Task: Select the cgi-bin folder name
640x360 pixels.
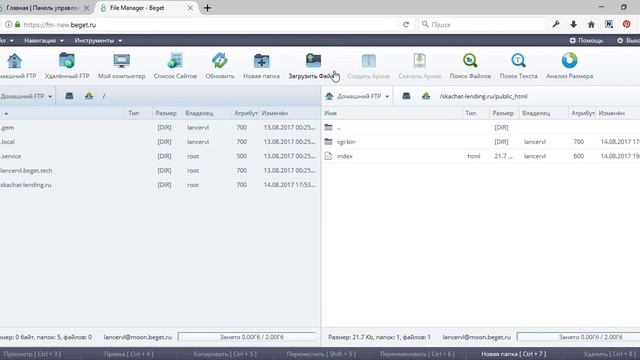Action: point(346,142)
